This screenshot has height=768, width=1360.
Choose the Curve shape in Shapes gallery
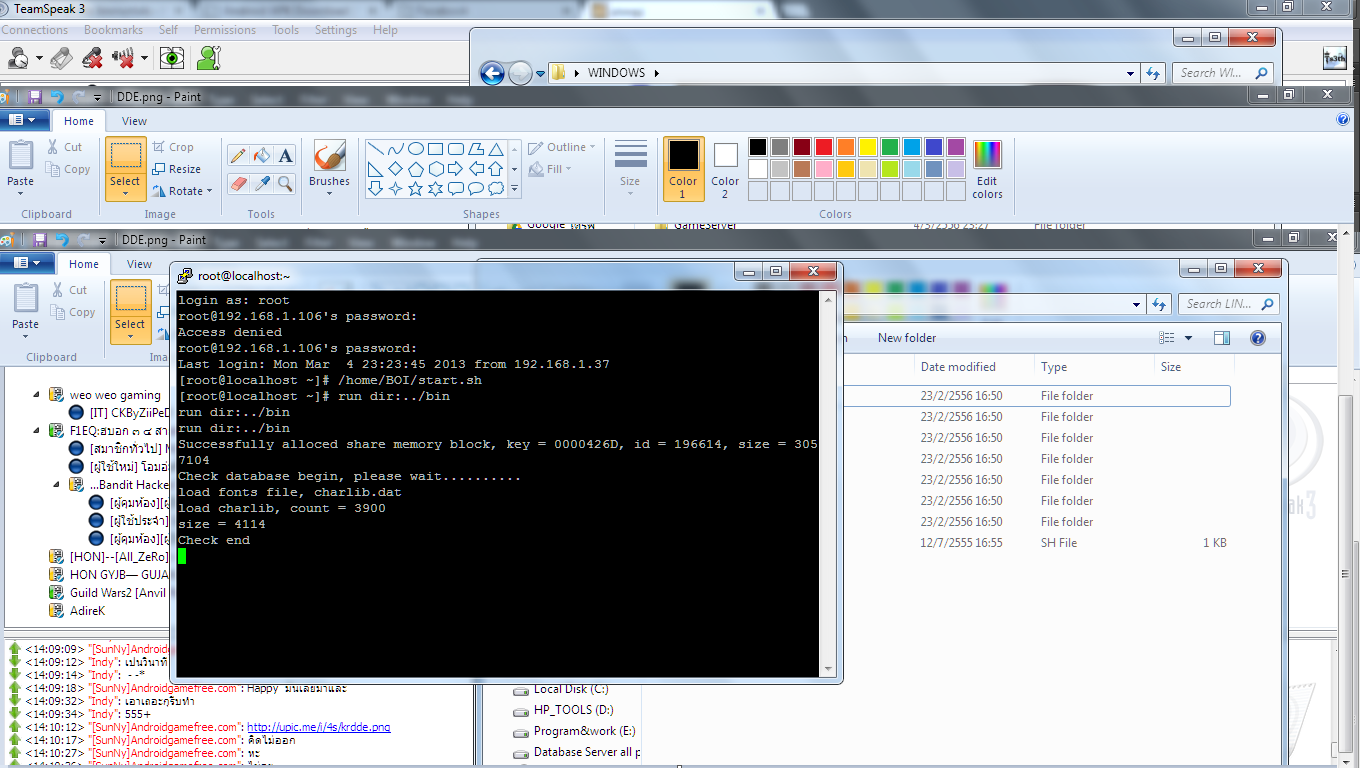[x=395, y=148]
